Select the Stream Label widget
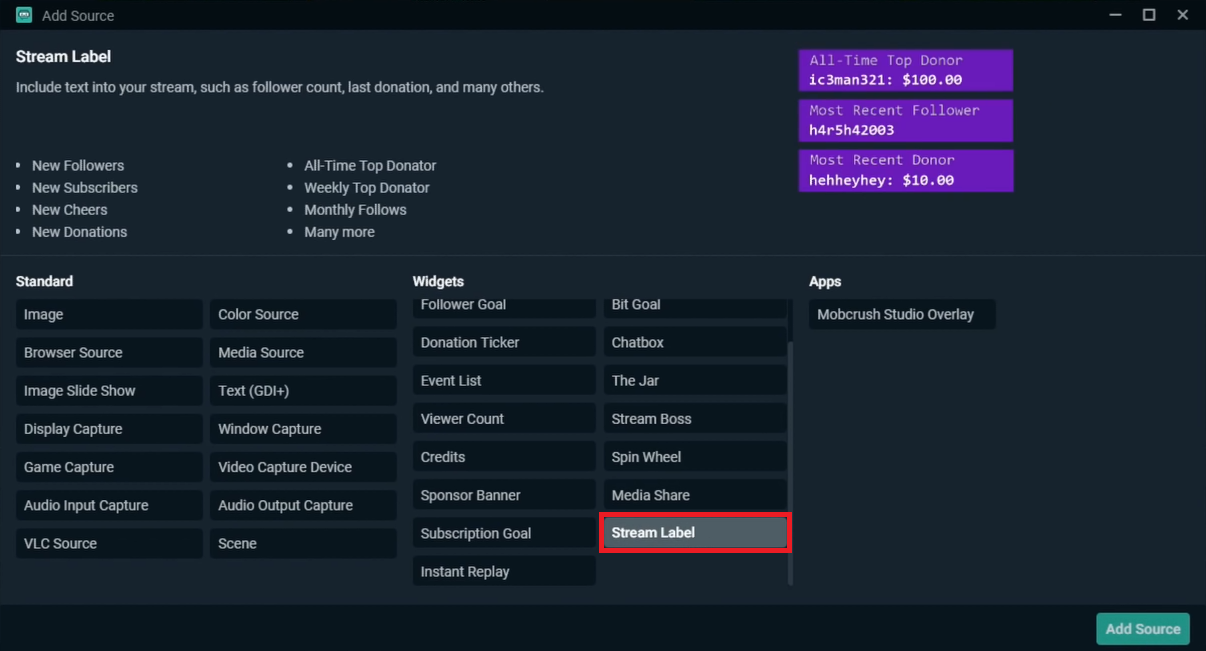Viewport: 1206px width, 651px height. pos(695,532)
